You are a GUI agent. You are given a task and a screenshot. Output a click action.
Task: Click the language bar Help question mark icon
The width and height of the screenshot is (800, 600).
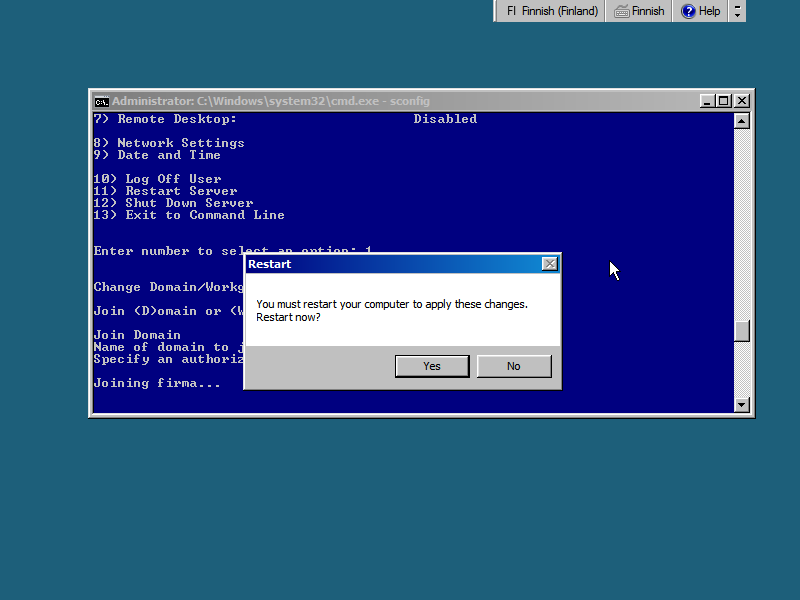click(689, 11)
